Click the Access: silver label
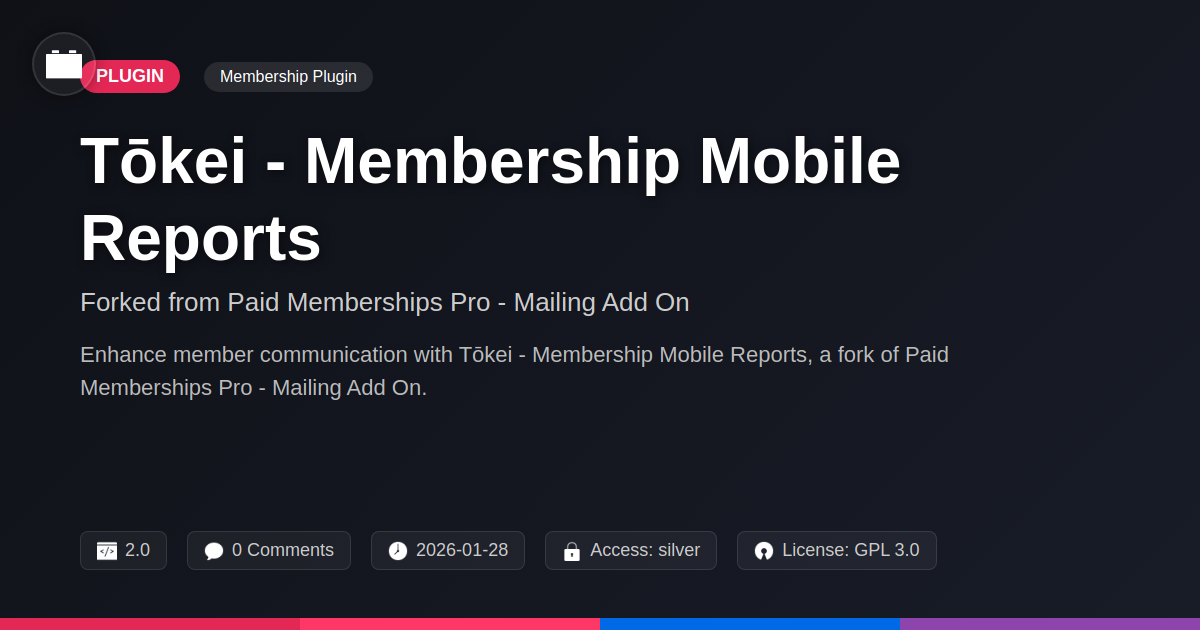The height and width of the screenshot is (630, 1200). coord(645,550)
